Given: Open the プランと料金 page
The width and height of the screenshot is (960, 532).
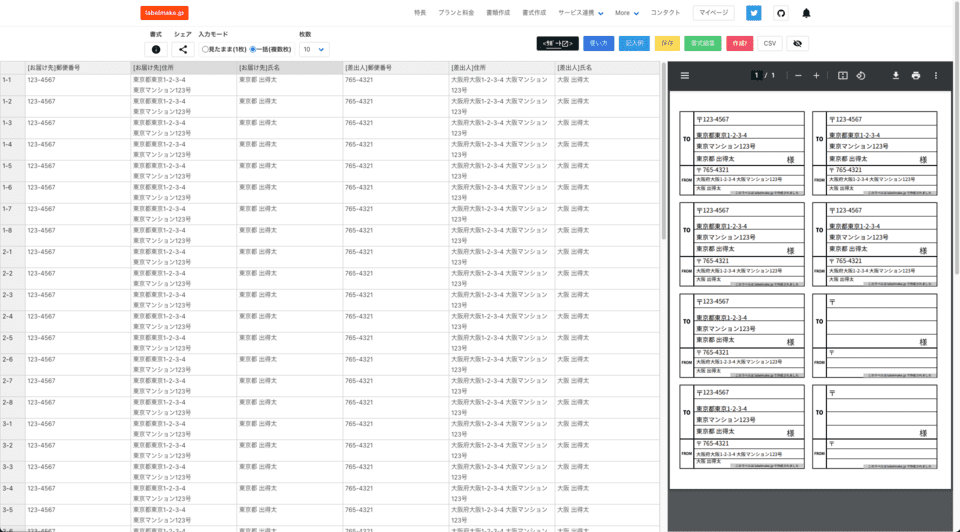Looking at the screenshot, I should [456, 13].
